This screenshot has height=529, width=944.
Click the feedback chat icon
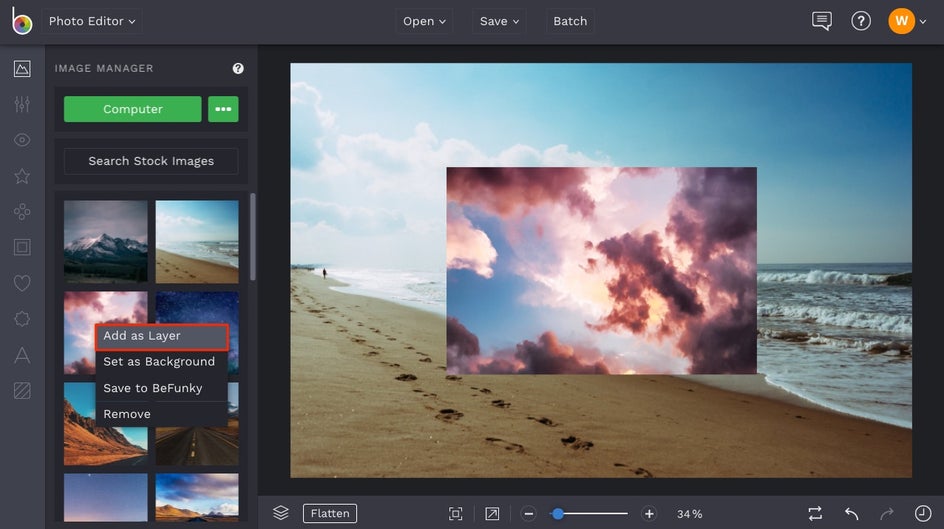pos(822,21)
